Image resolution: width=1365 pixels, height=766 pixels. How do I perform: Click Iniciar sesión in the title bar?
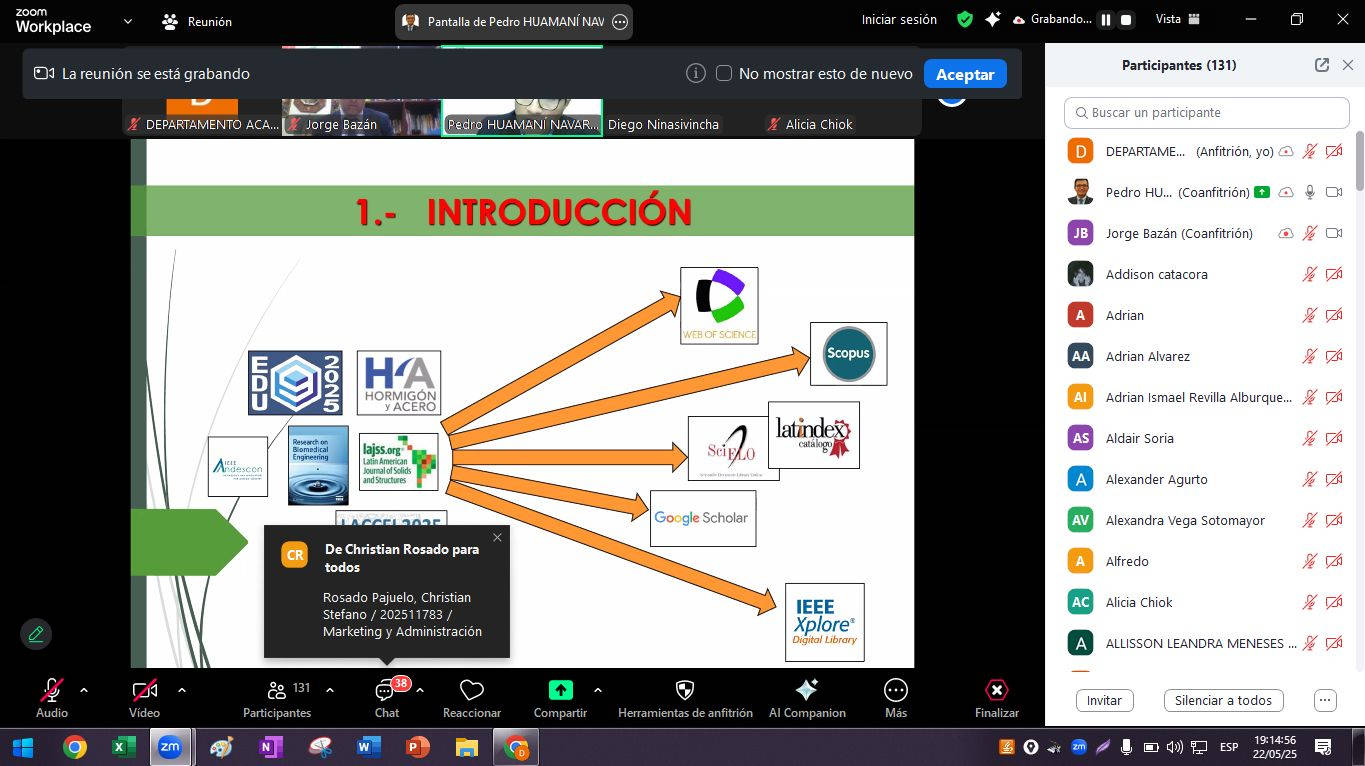tap(899, 19)
